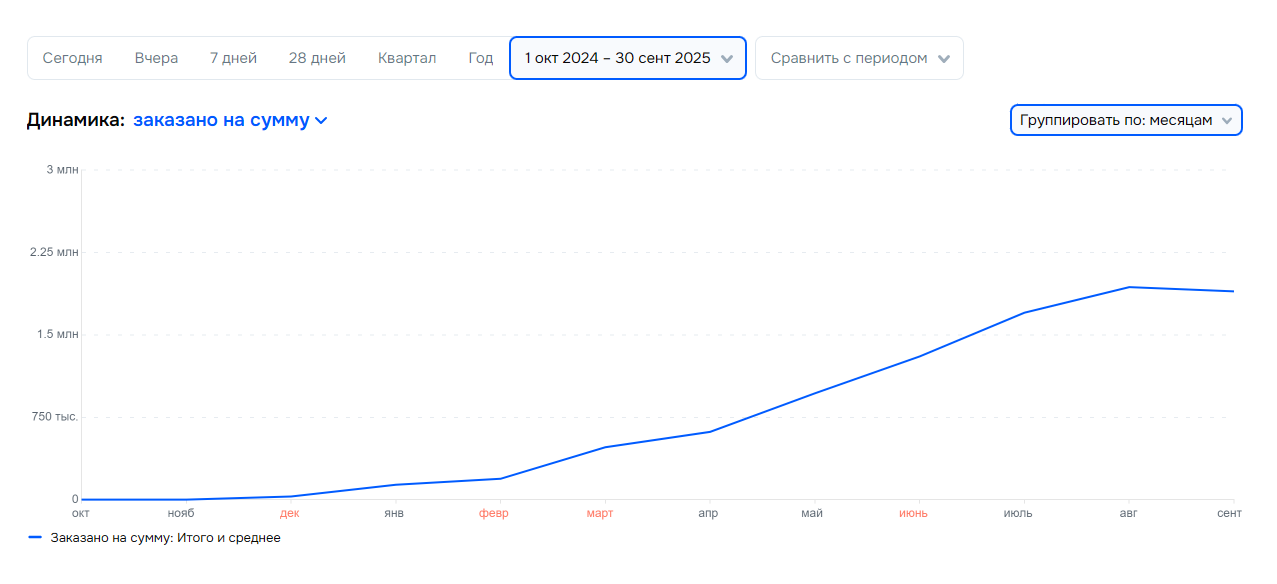Click the авг peak point on chart
This screenshot has height=584, width=1277.
[x=1129, y=287]
